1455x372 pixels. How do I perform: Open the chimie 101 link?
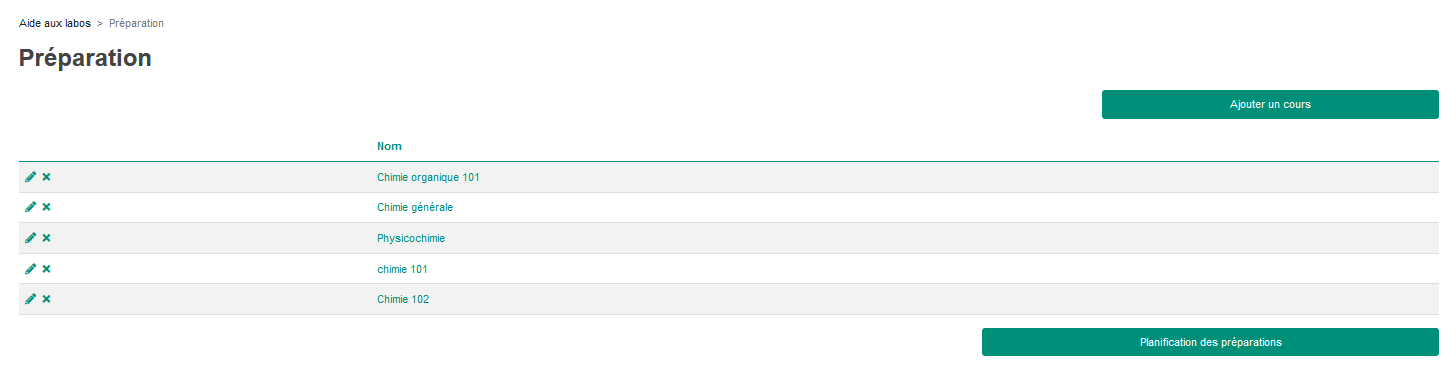402,269
